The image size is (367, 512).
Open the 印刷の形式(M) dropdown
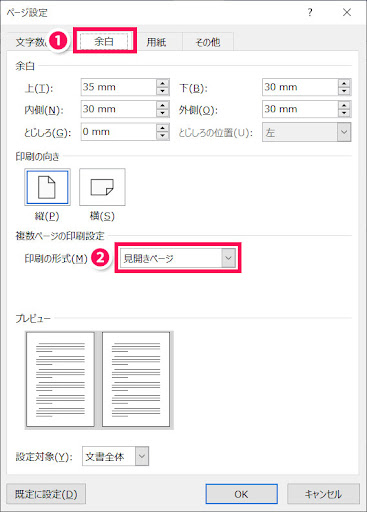pos(178,258)
